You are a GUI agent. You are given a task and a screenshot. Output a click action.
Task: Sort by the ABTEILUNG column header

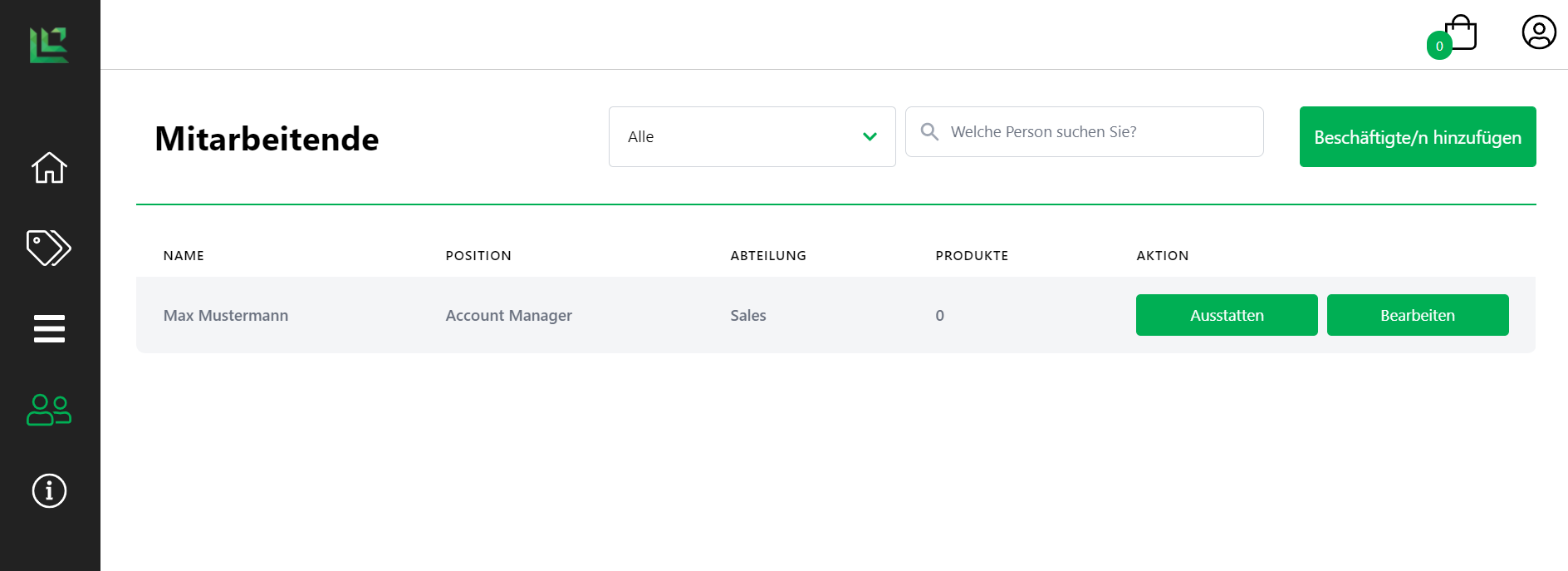[x=768, y=256]
